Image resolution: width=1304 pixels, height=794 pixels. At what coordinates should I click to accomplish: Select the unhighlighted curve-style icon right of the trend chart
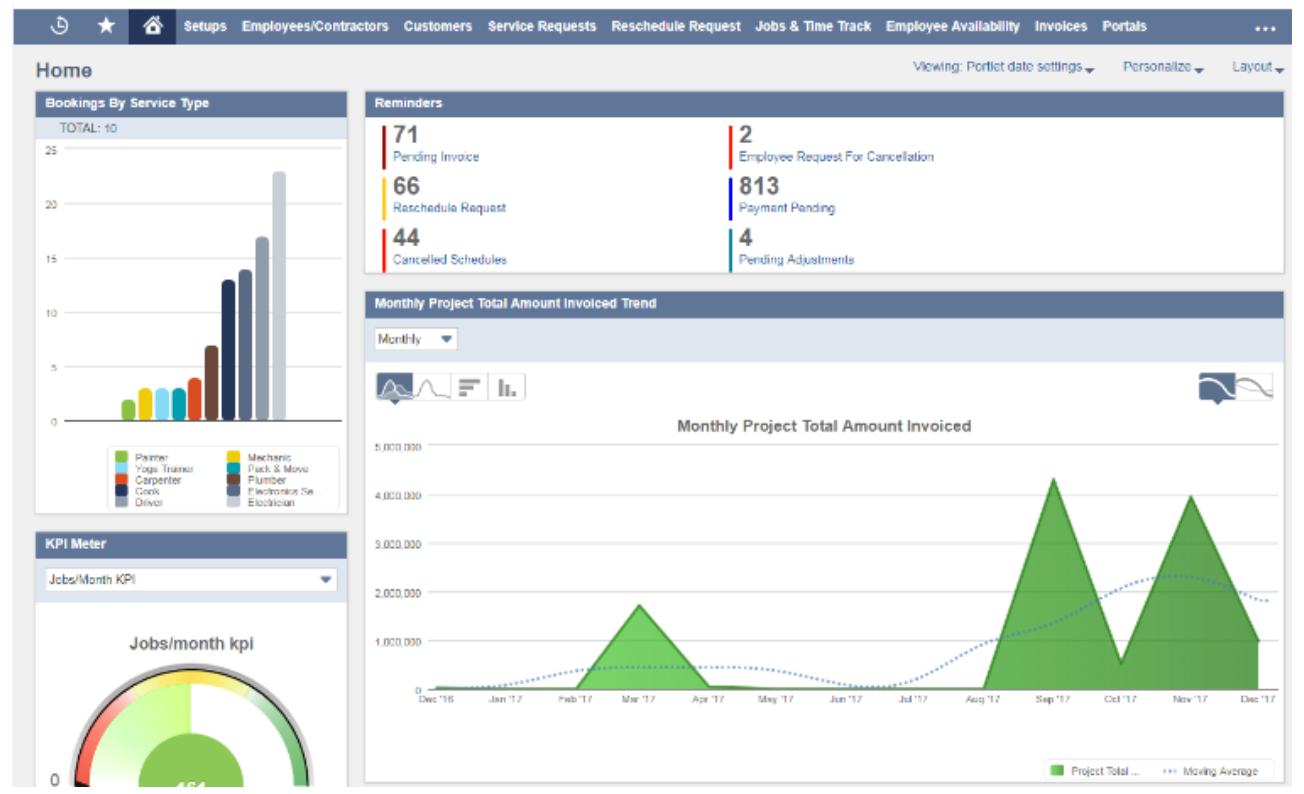tap(1255, 387)
